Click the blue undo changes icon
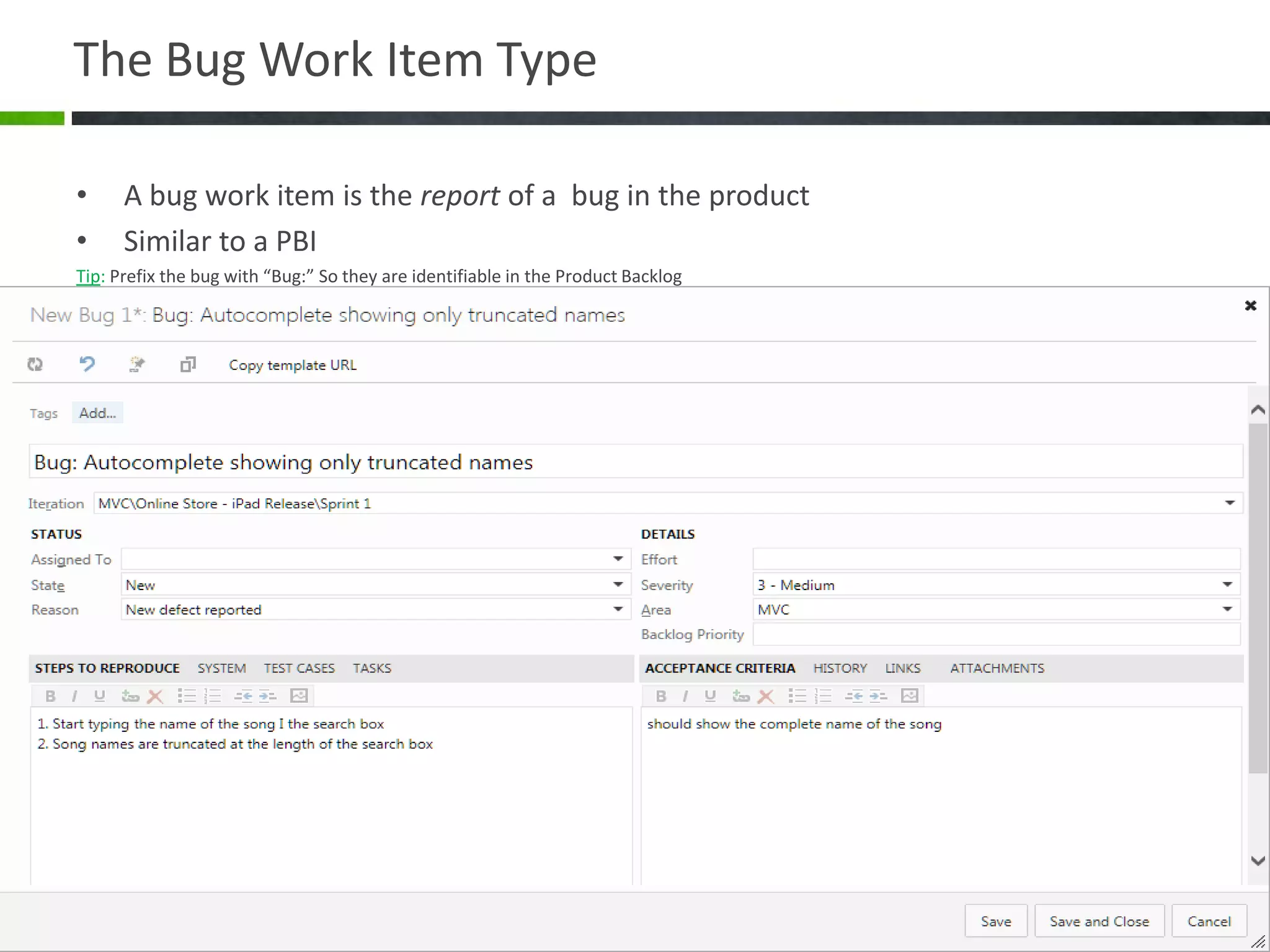The height and width of the screenshot is (952, 1270). tap(87, 364)
